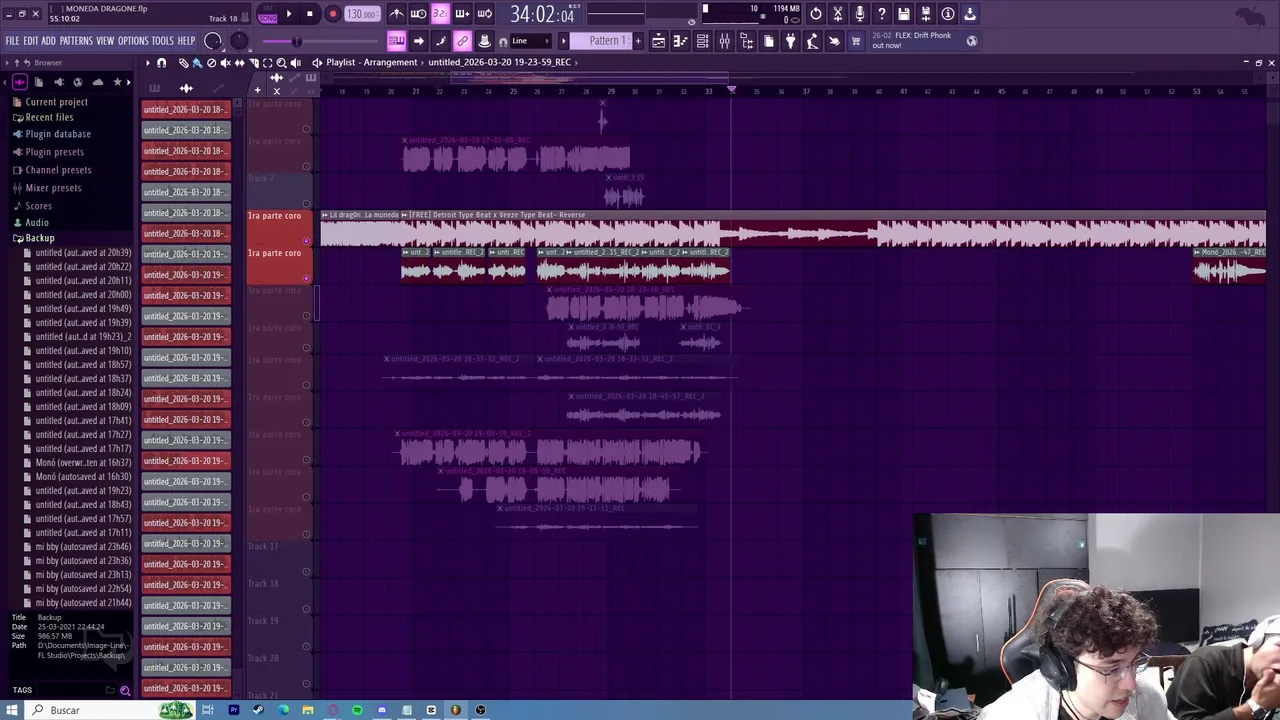Toggle wait for input before recording
The width and height of the screenshot is (1280, 720).
418,14
